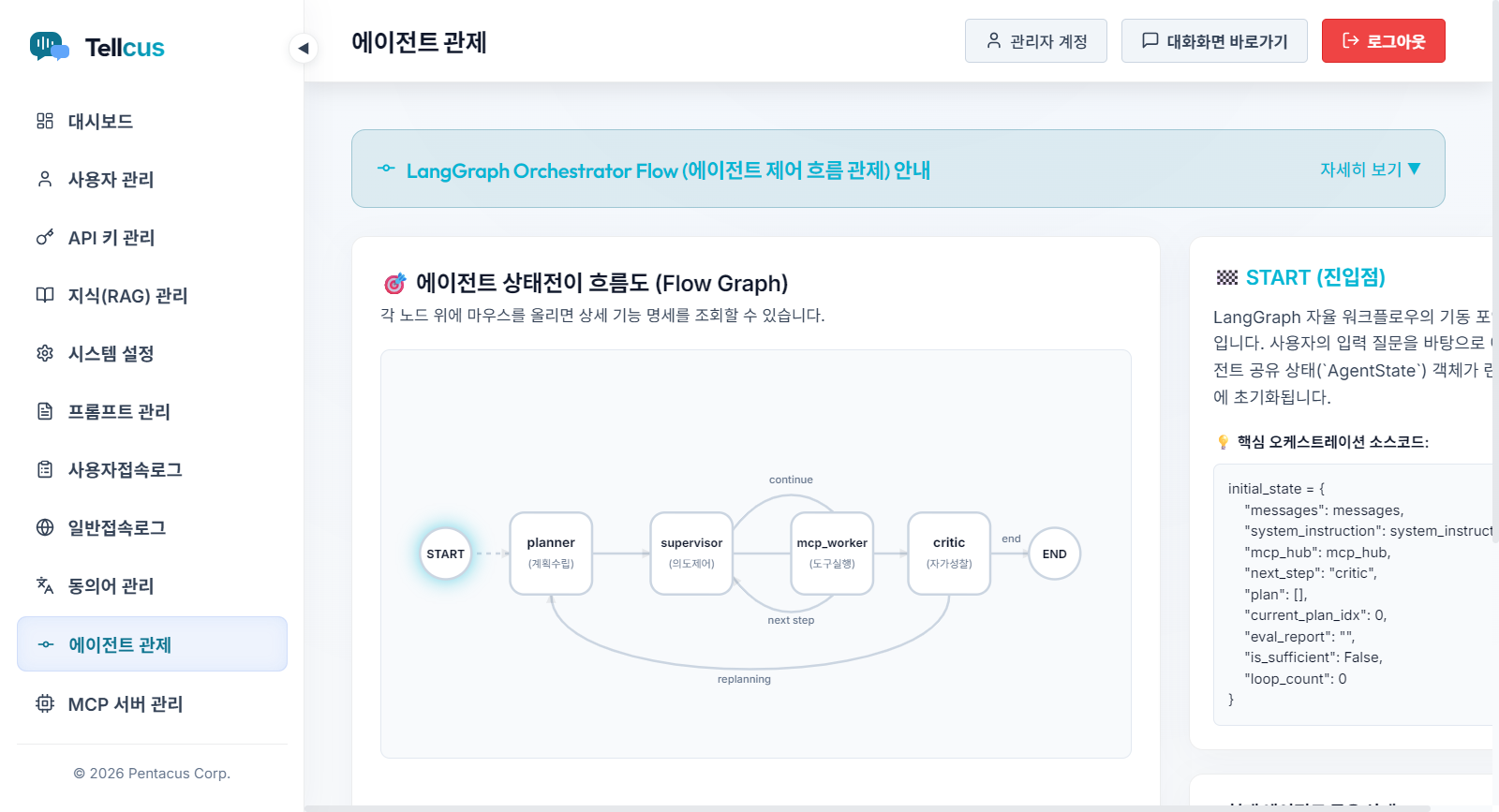Click the chat bubble icon in header
This screenshot has height=812, width=1499.
click(x=1150, y=40)
